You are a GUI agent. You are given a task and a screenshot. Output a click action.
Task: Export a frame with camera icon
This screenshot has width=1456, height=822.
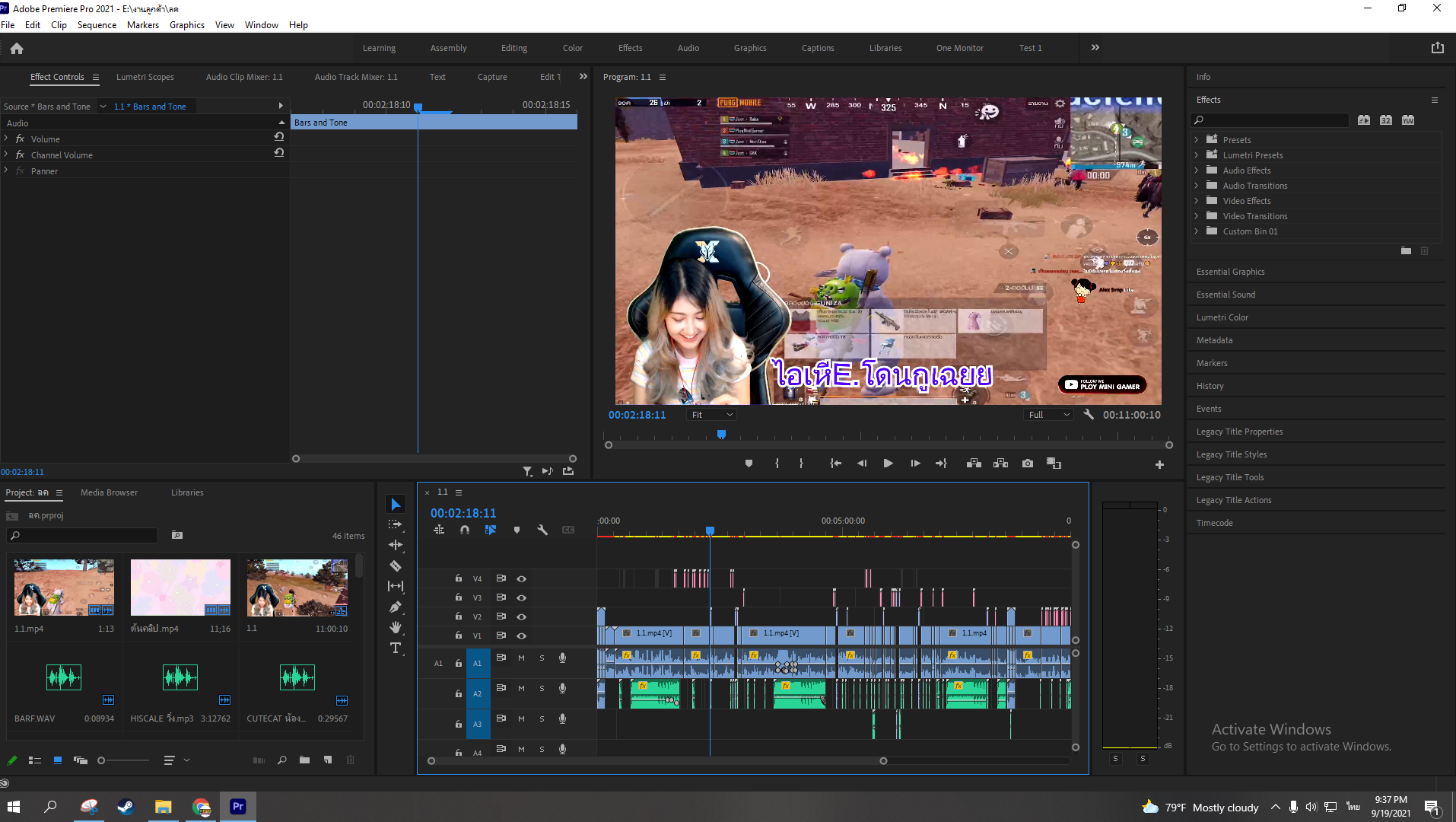pyautogui.click(x=1028, y=464)
